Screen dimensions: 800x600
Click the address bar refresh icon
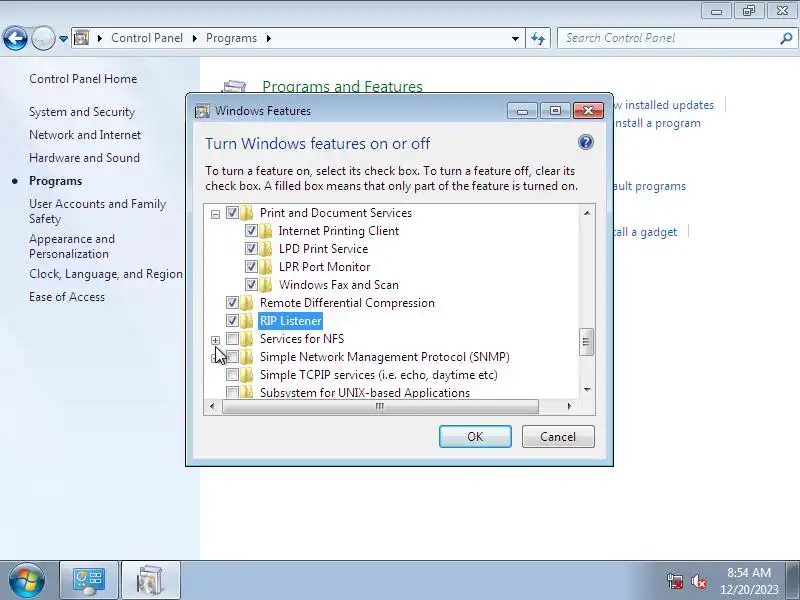tap(538, 38)
